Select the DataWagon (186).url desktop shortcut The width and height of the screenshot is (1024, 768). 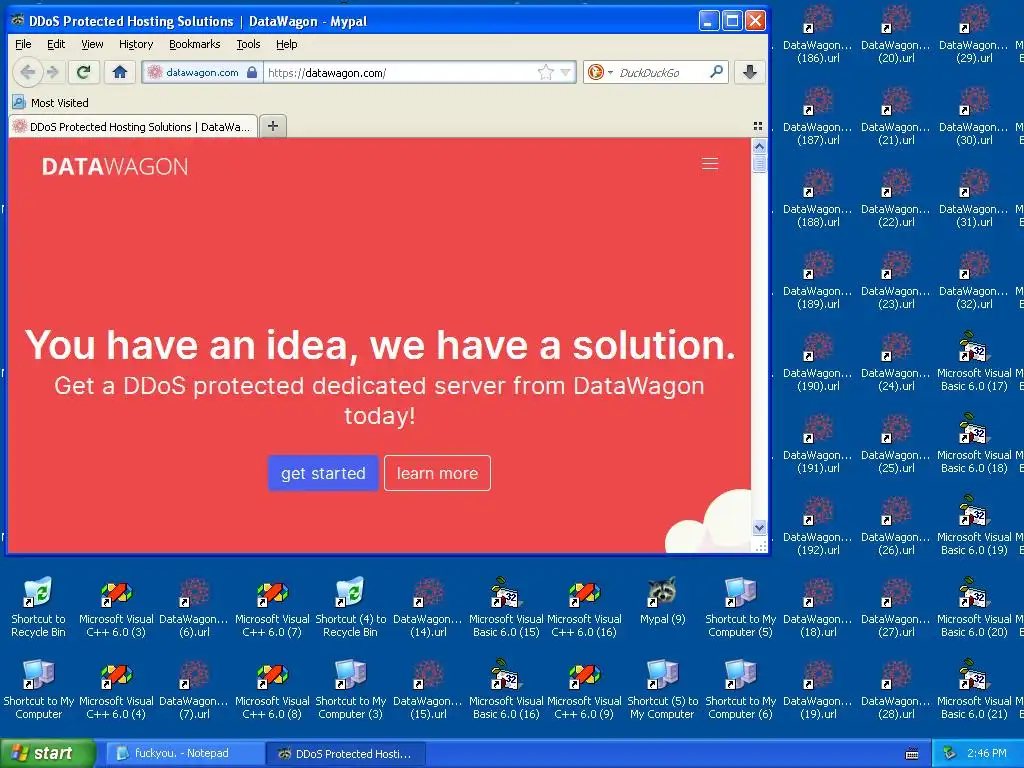(818, 33)
